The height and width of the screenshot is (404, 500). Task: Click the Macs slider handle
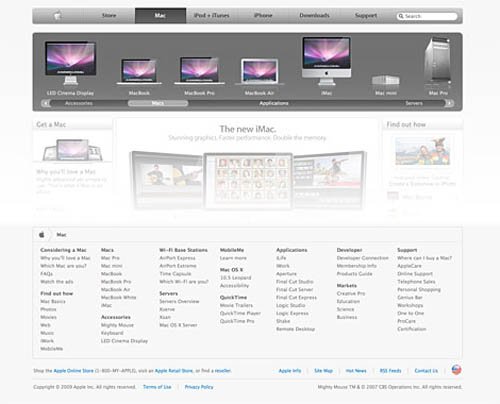point(158,103)
